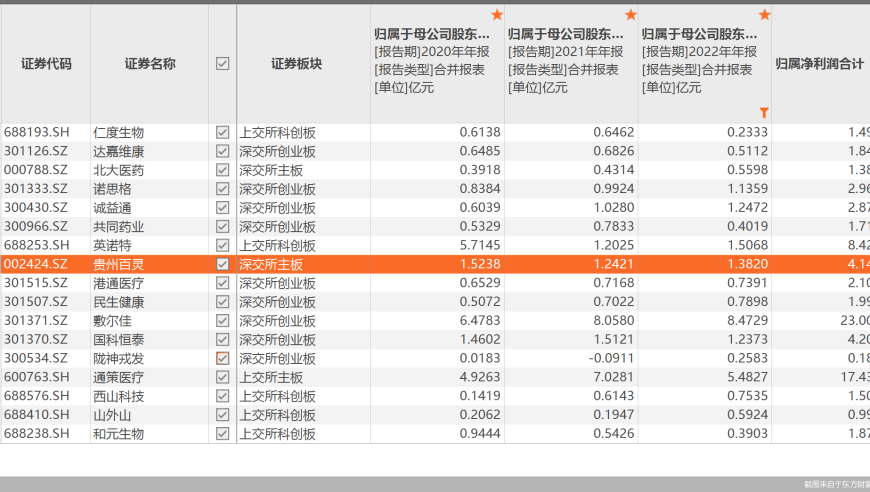This screenshot has height=492, width=870.
Task: Click the 证券板块 column header
Action: pyautogui.click(x=296, y=64)
